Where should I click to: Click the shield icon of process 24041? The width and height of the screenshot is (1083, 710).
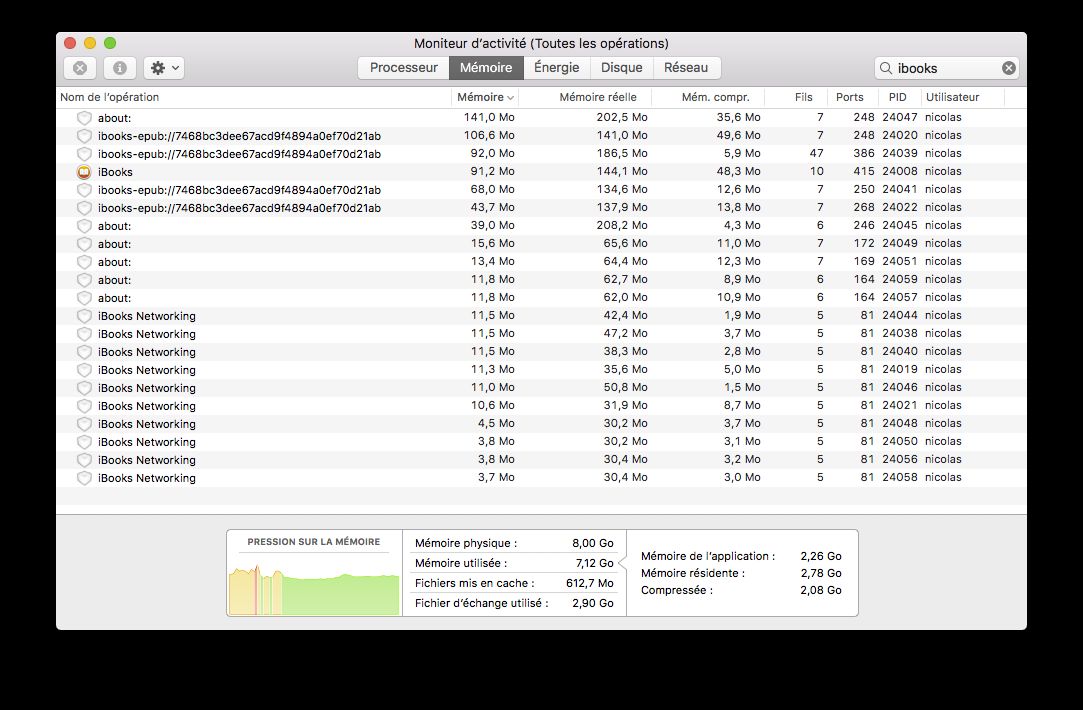(x=84, y=189)
